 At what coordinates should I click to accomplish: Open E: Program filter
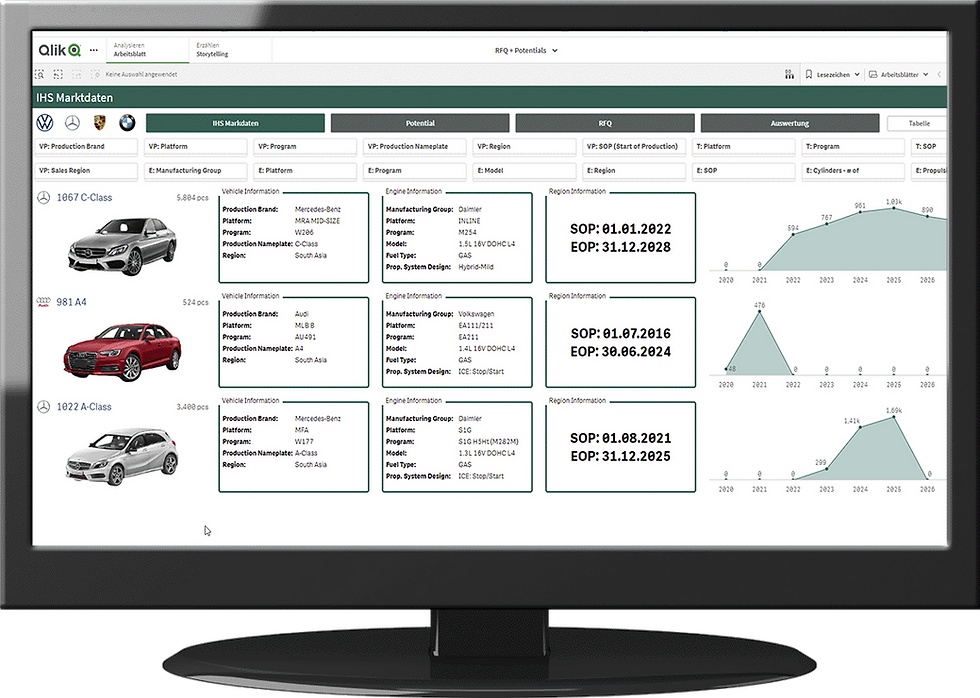click(x=415, y=171)
